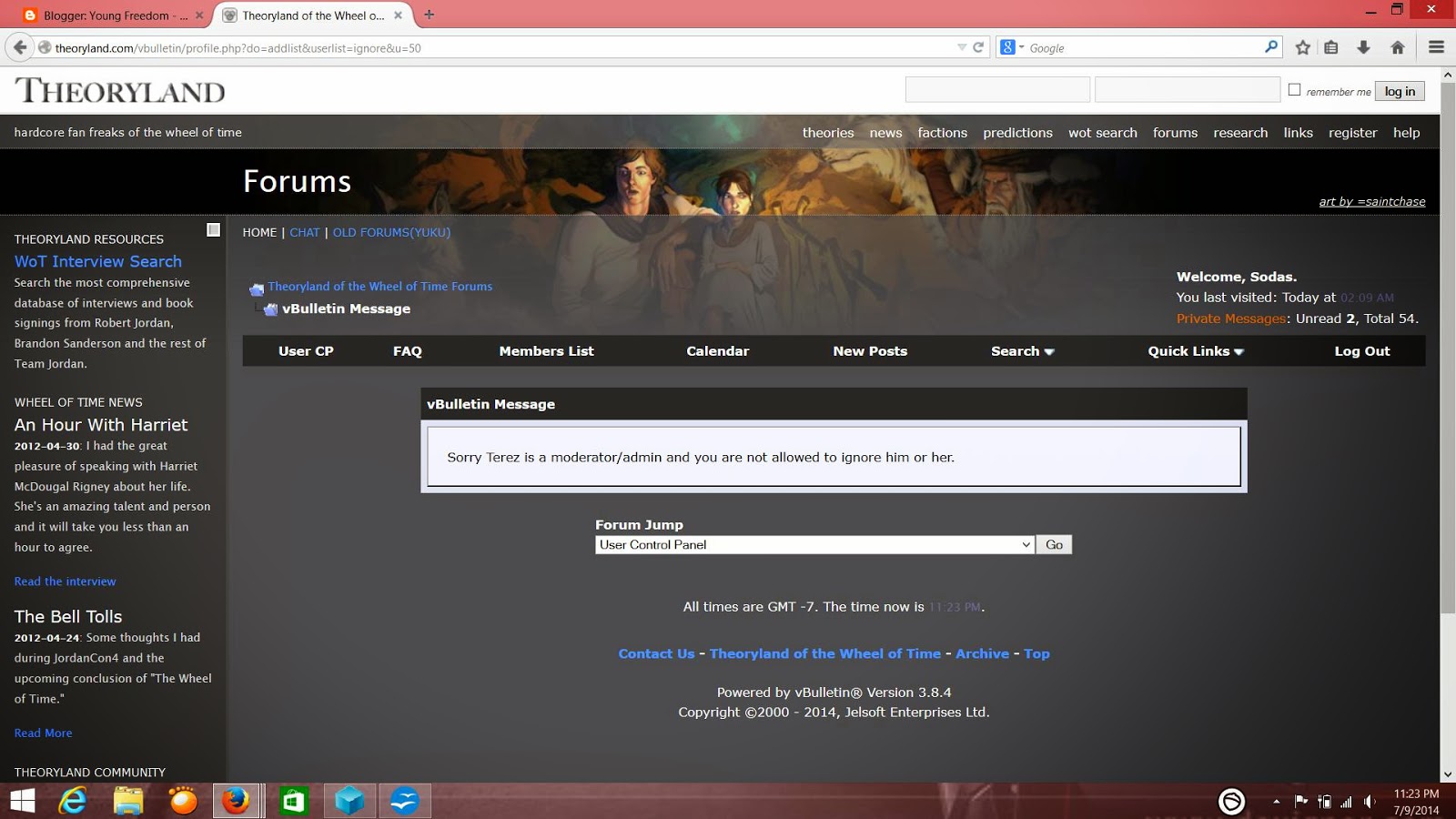The image size is (1456, 819).
Task: Open the Contact Us footer link
Action: pos(656,653)
